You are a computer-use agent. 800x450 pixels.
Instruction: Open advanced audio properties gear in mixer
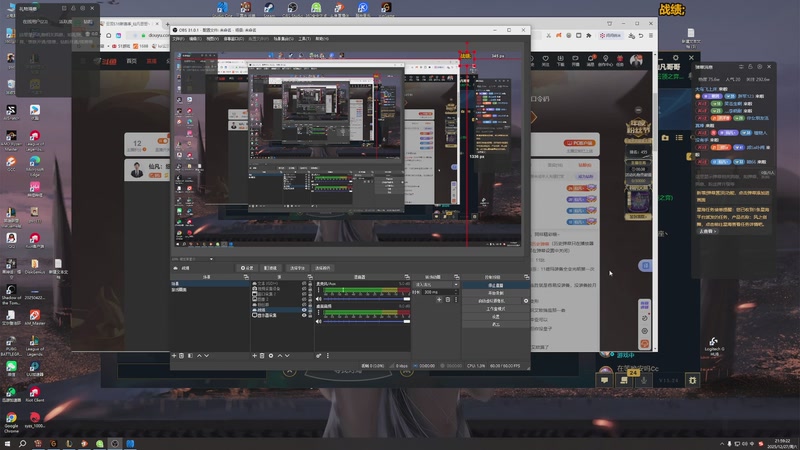pyautogui.click(x=318, y=356)
